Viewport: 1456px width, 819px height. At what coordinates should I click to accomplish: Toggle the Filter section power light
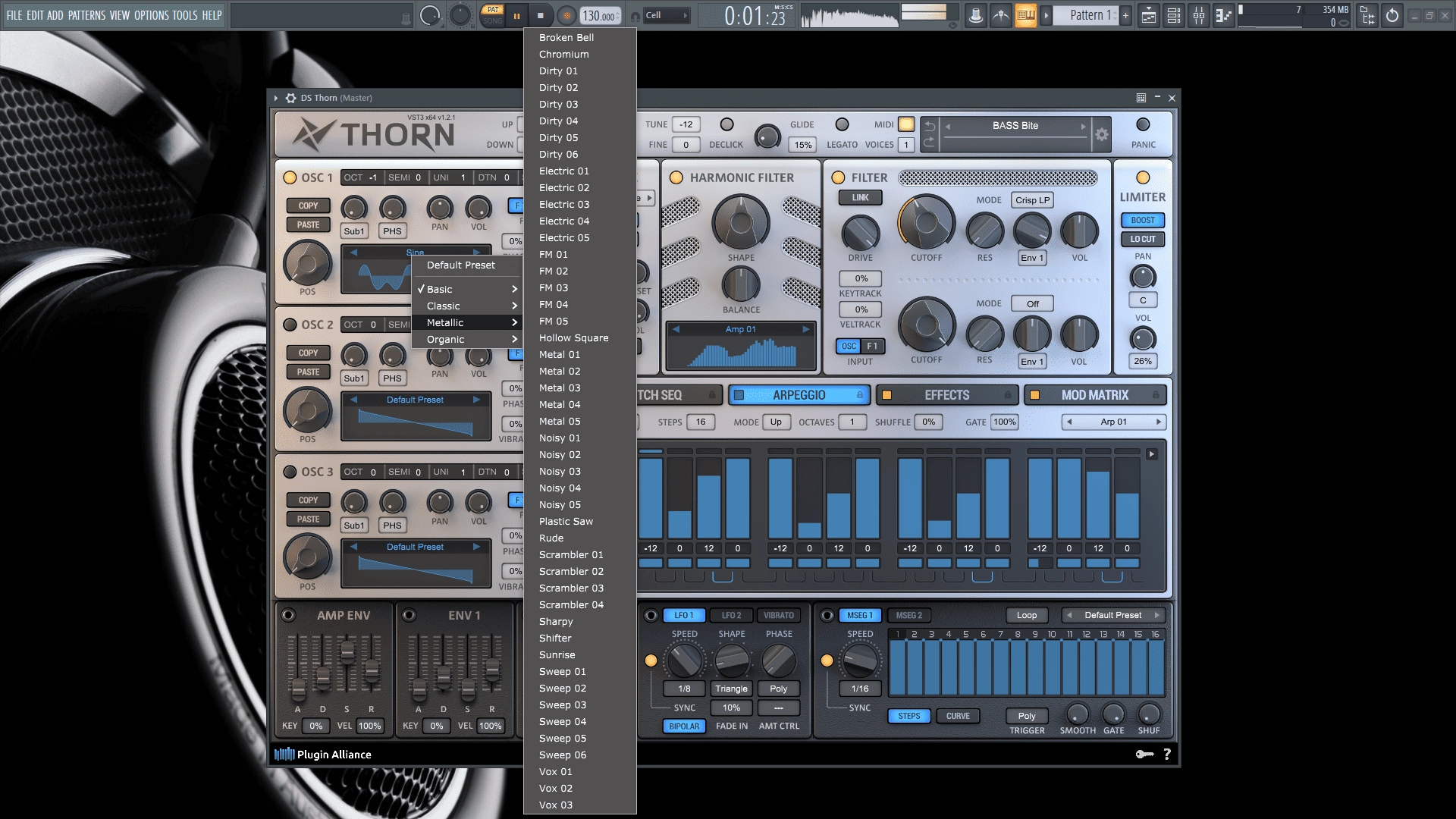pos(838,177)
